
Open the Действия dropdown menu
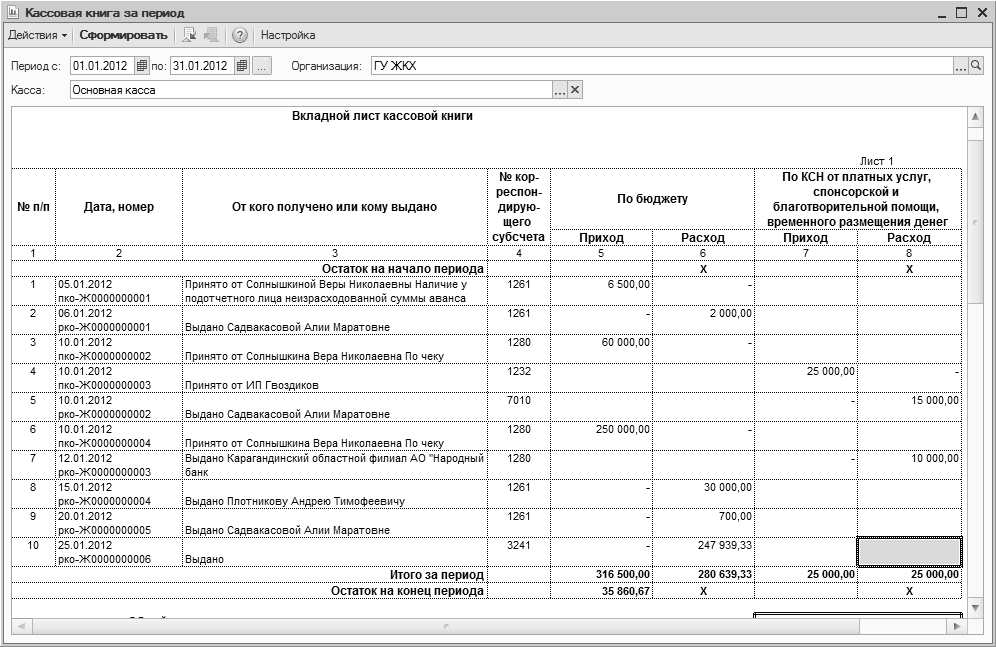pyautogui.click(x=37, y=35)
